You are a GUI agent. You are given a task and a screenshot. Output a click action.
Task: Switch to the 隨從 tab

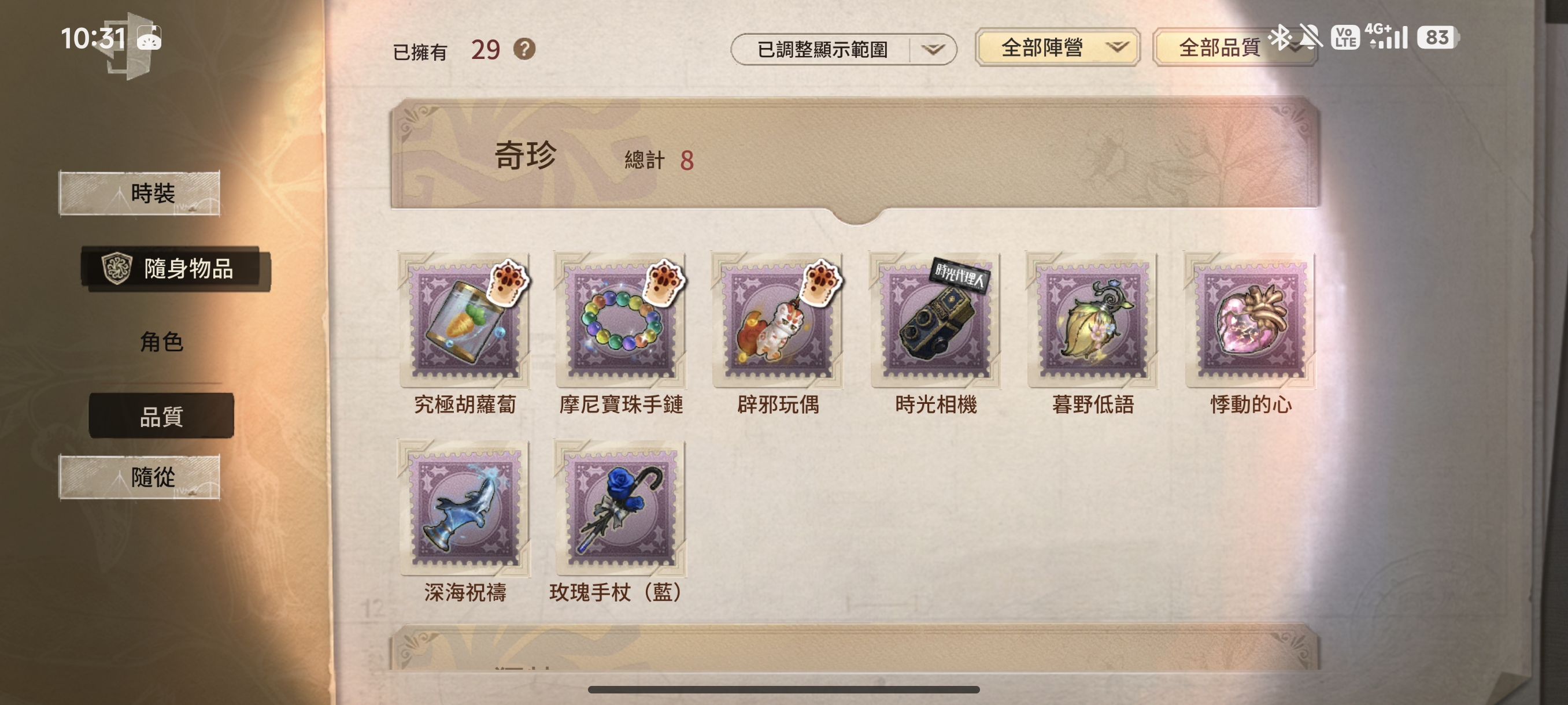tap(139, 477)
